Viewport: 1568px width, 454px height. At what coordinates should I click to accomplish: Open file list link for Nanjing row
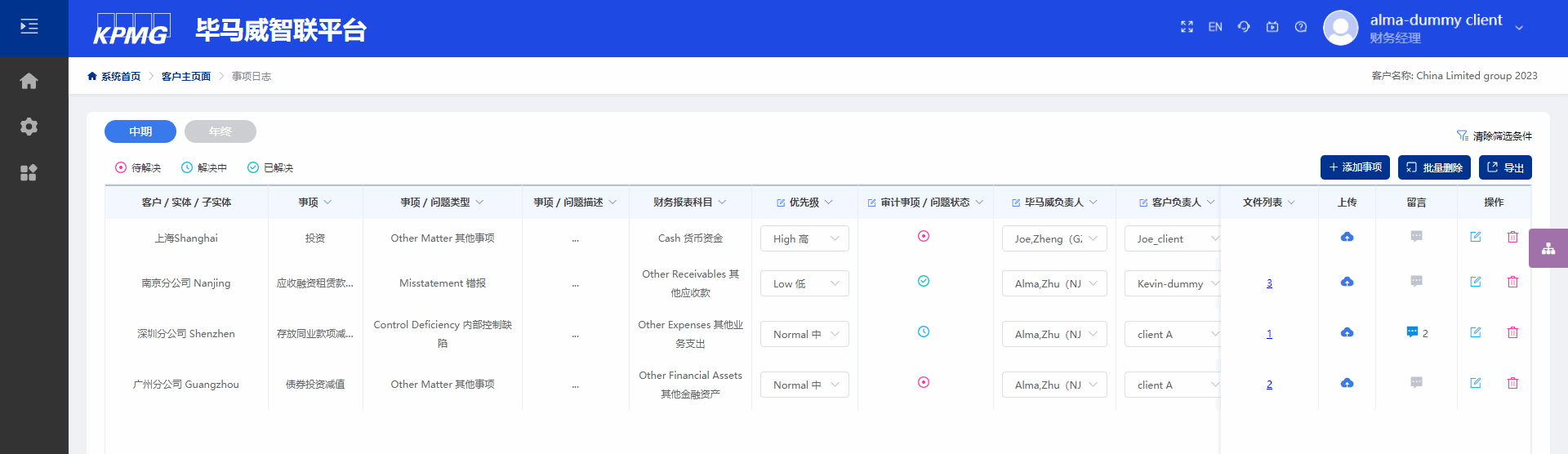pyautogui.click(x=1269, y=283)
